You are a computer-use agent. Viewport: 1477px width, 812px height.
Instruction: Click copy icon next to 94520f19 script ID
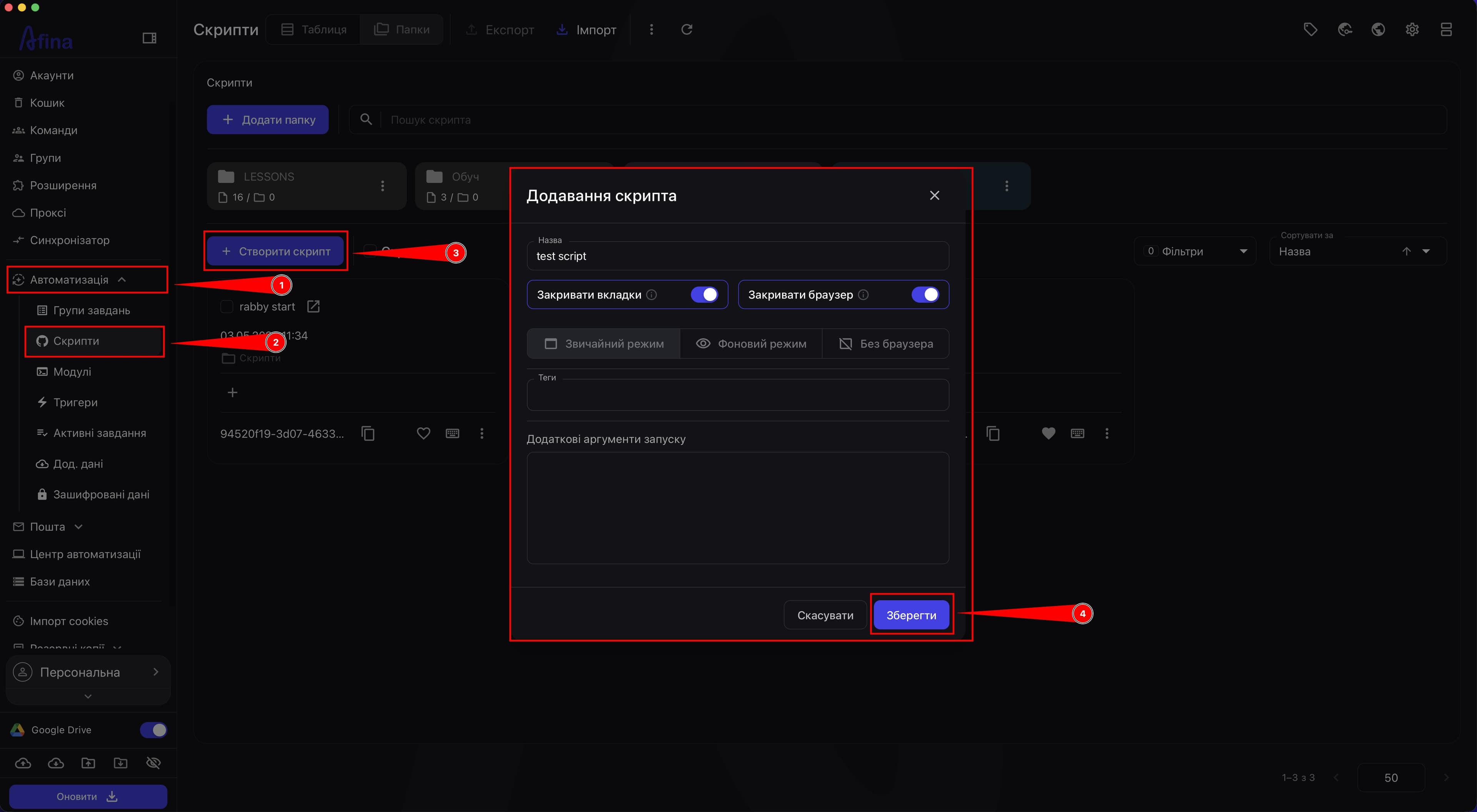click(x=368, y=434)
